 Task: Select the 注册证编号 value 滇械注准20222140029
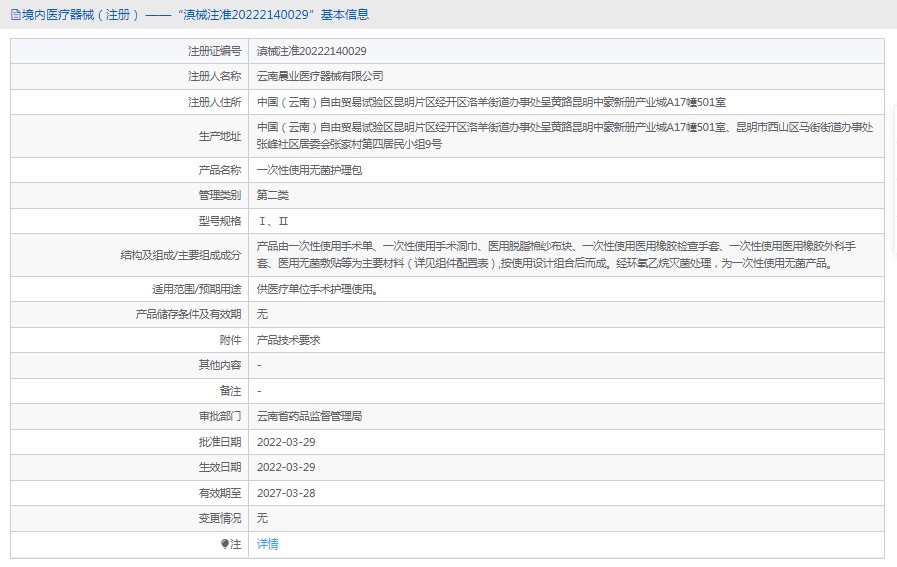tap(312, 51)
